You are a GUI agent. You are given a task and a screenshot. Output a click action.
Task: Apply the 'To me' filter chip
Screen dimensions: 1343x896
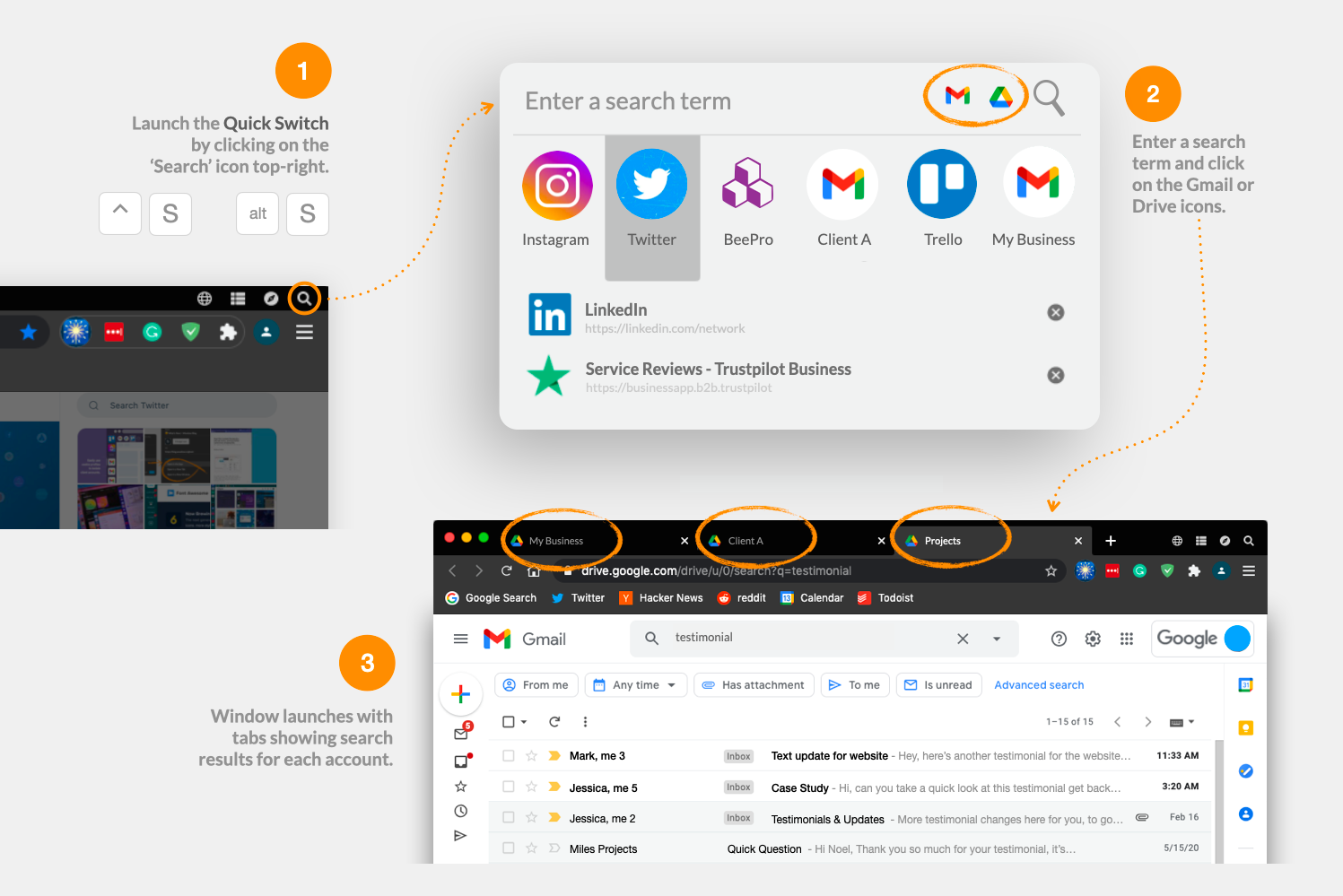point(855,685)
